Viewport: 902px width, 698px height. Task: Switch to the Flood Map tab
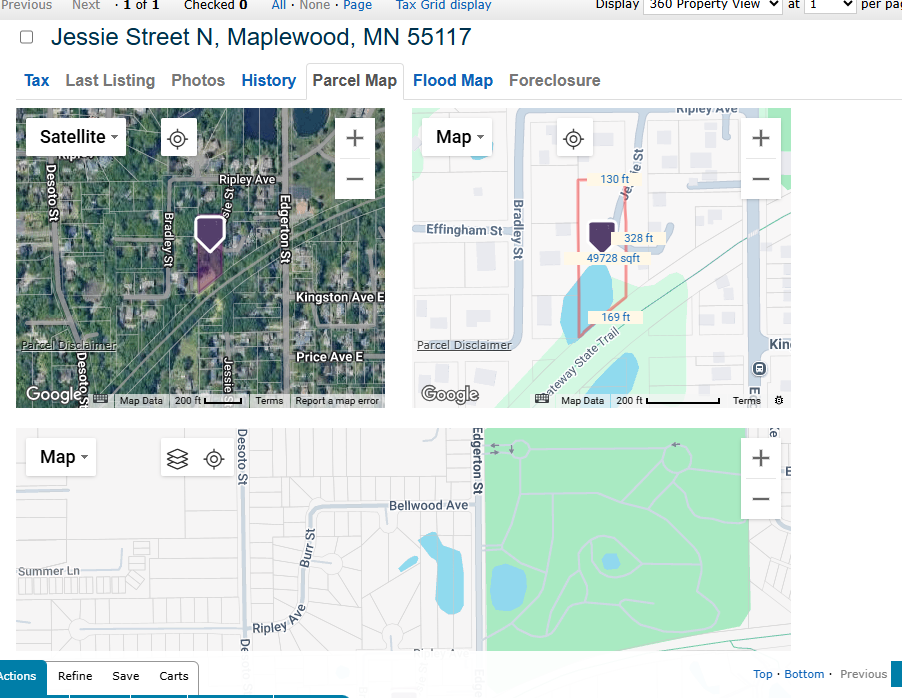[452, 80]
